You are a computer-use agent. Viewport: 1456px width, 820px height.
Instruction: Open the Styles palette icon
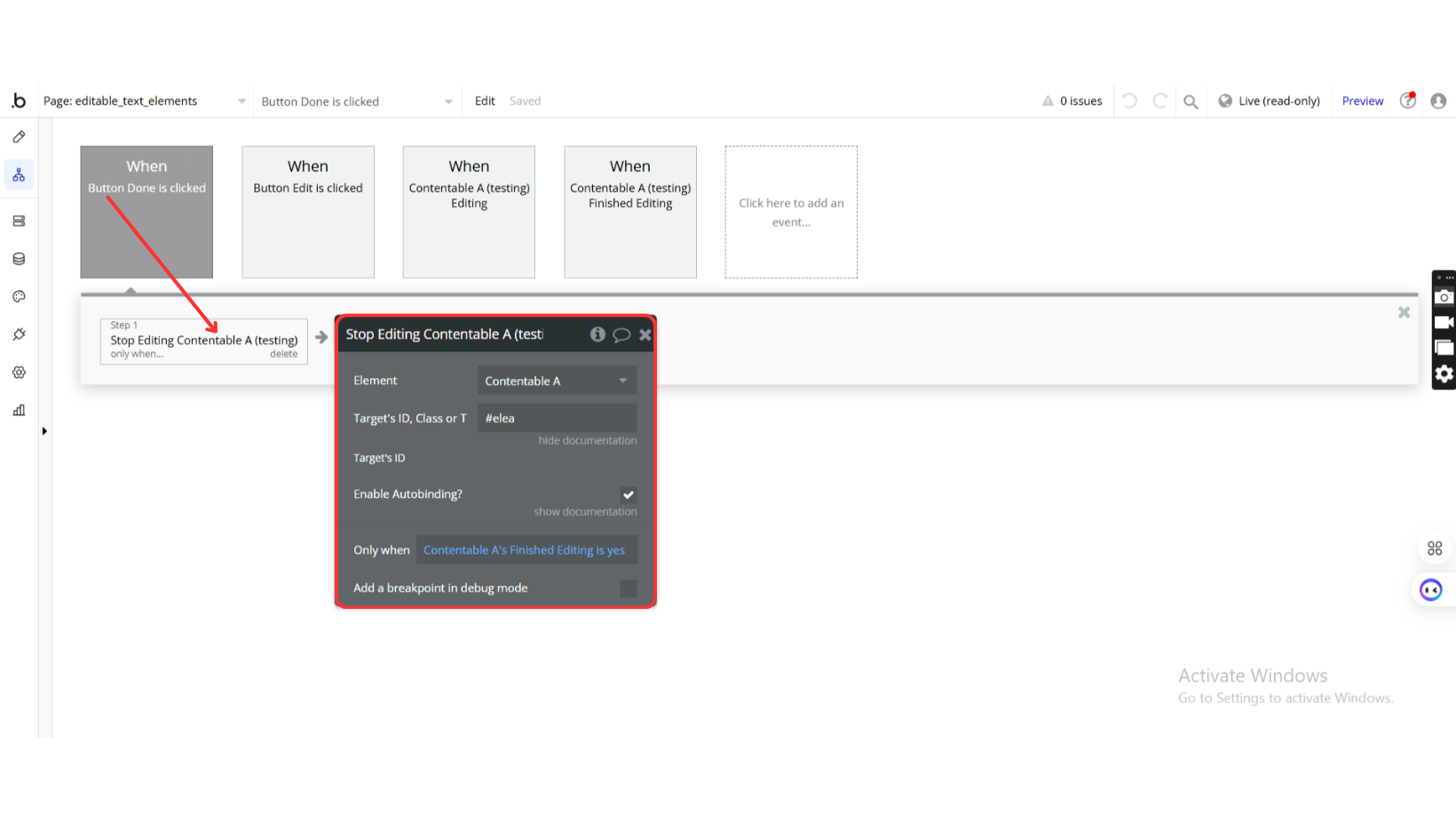tap(19, 296)
